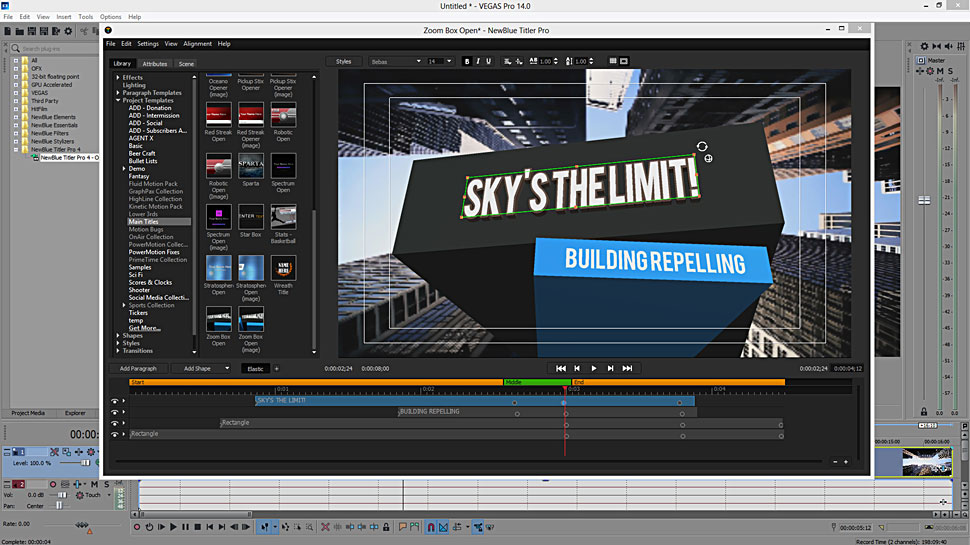
Task: Toggle underline text formatting
Action: [489, 62]
